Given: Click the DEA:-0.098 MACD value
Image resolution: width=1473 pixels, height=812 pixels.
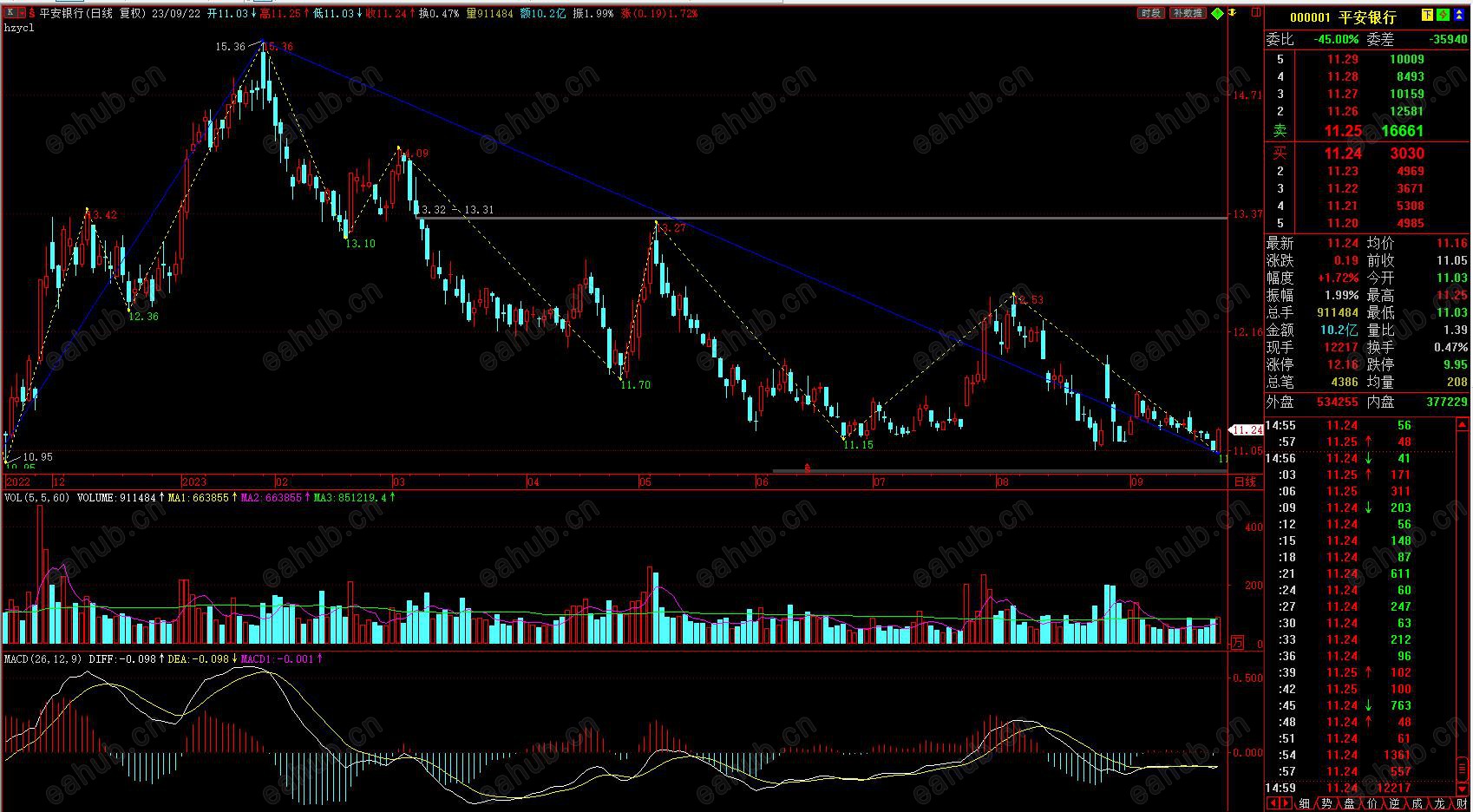Looking at the screenshot, I should tap(199, 659).
